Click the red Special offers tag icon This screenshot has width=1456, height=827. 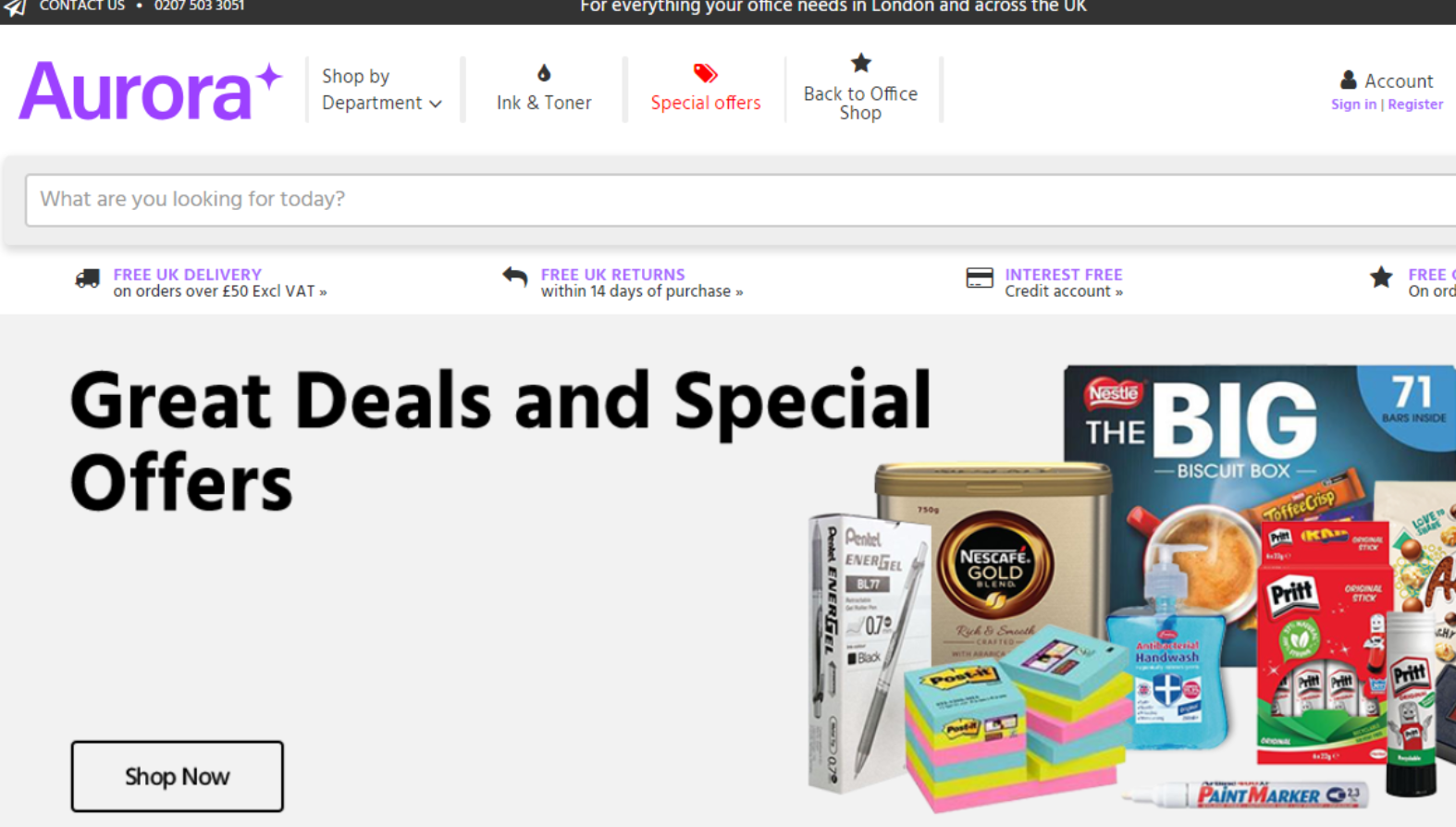pyautogui.click(x=706, y=73)
